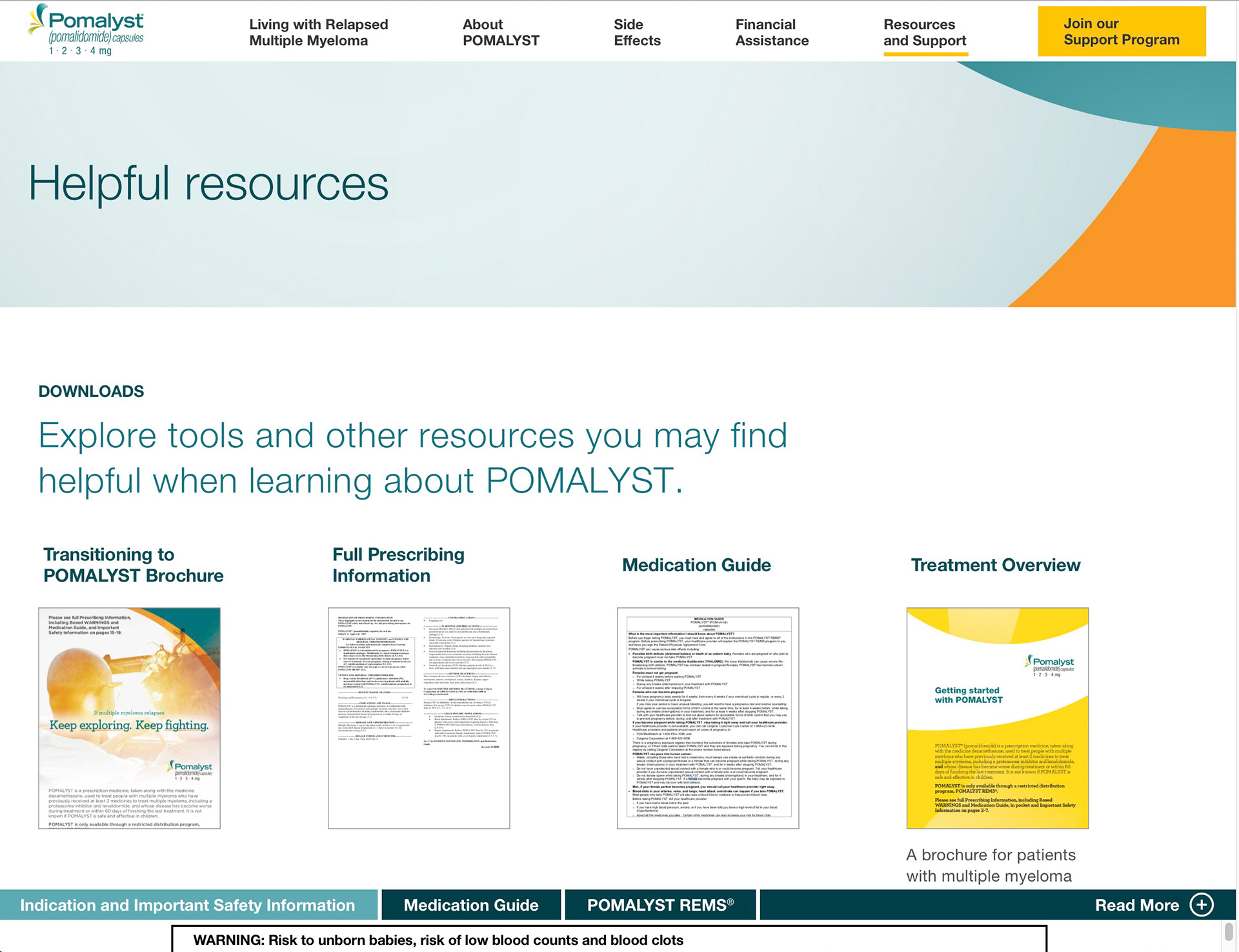Screen dimensions: 1239x952
Task: Click the Helpful resources page heading
Action: point(208,184)
